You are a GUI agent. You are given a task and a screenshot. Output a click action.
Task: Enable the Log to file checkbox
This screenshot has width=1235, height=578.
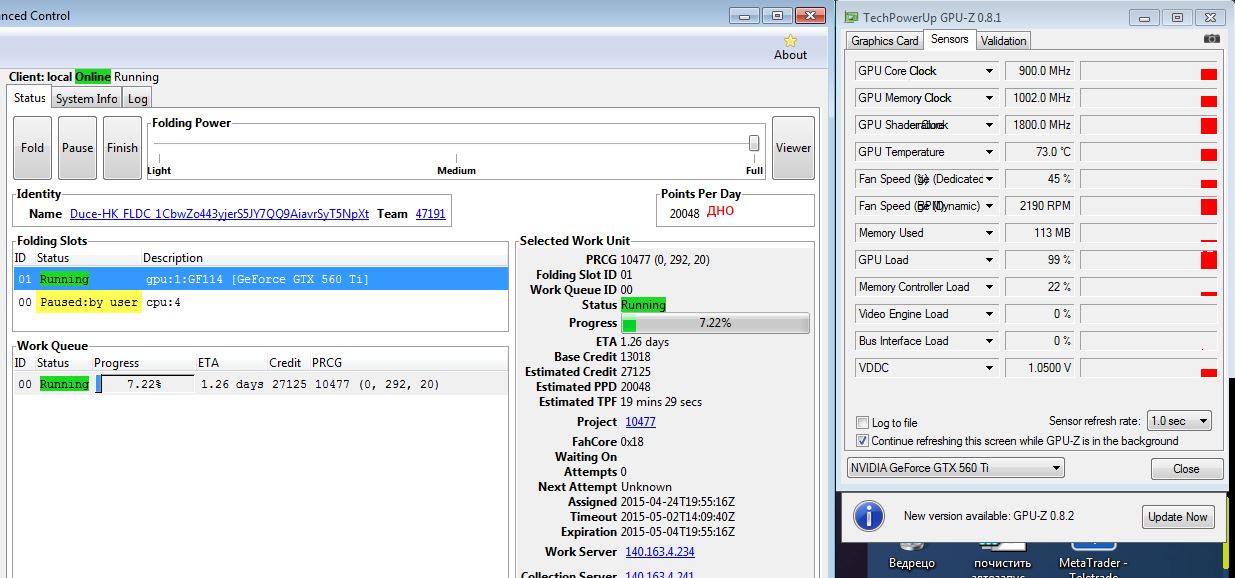(863, 423)
